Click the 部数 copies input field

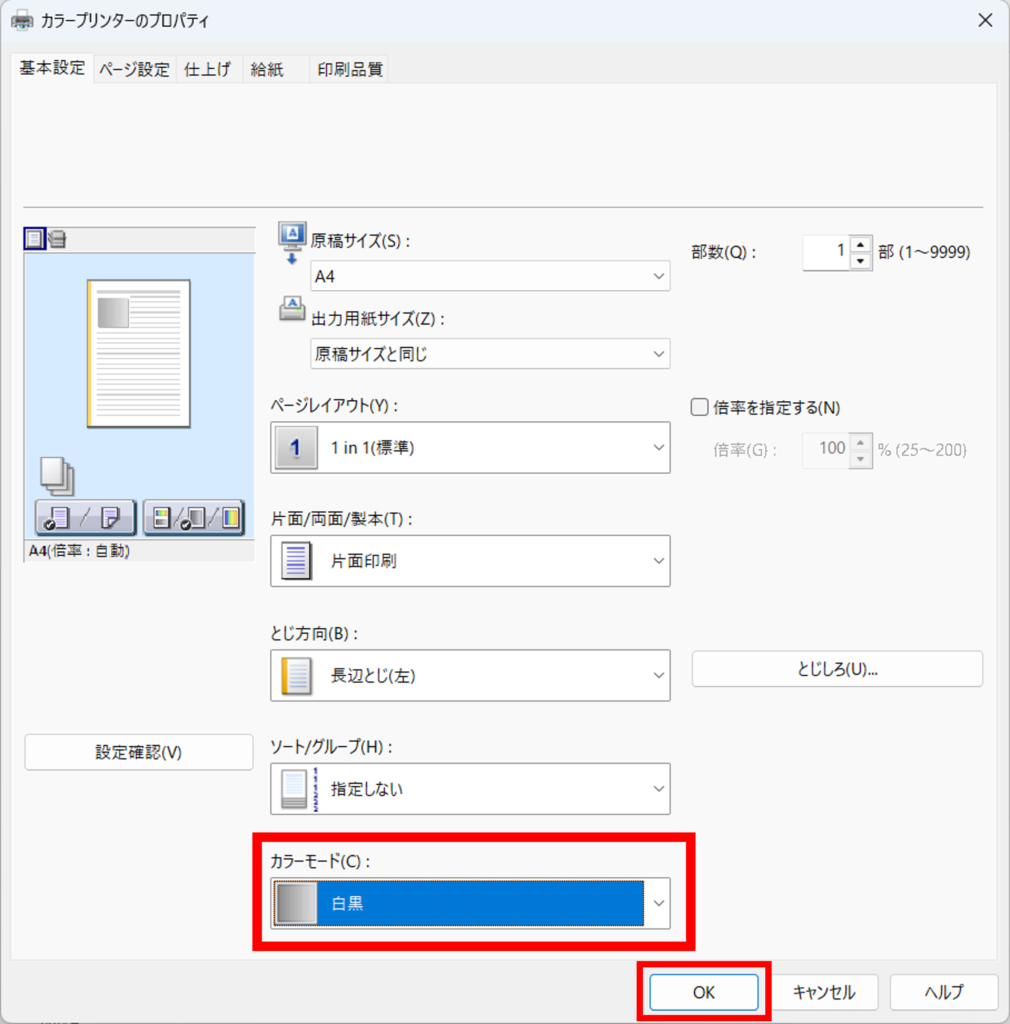tap(826, 253)
